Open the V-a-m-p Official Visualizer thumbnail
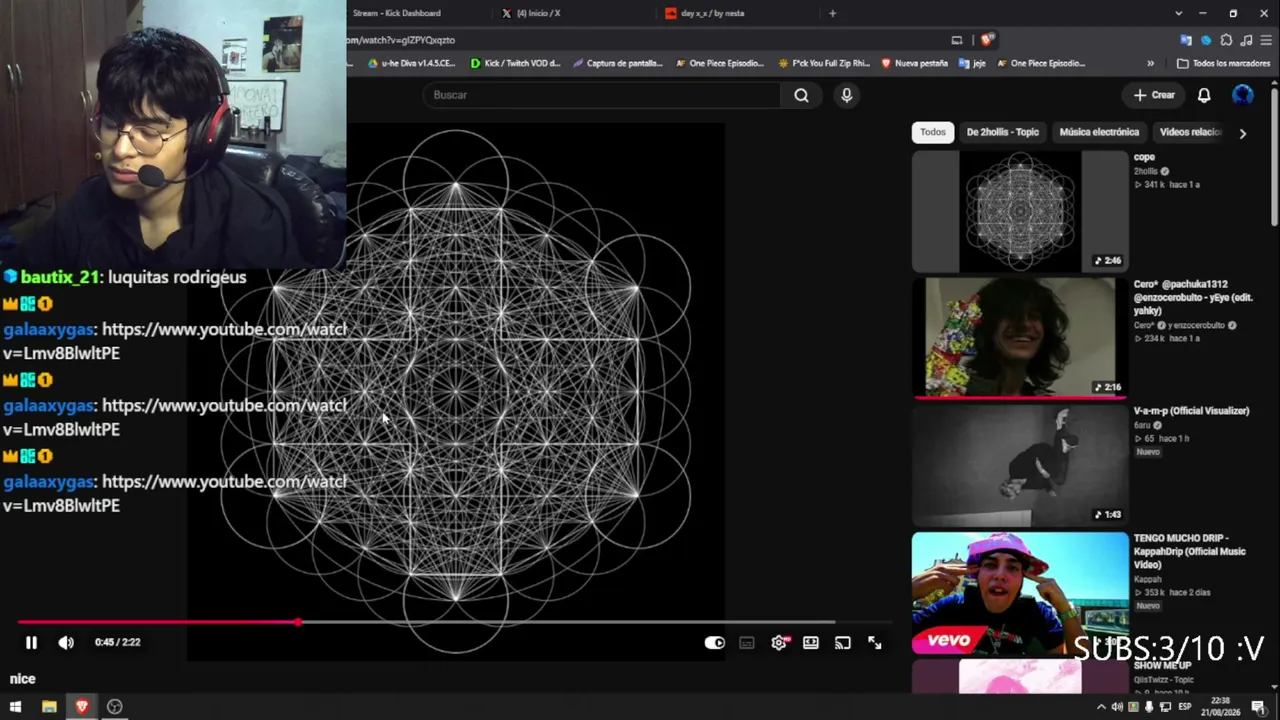 pos(1020,465)
